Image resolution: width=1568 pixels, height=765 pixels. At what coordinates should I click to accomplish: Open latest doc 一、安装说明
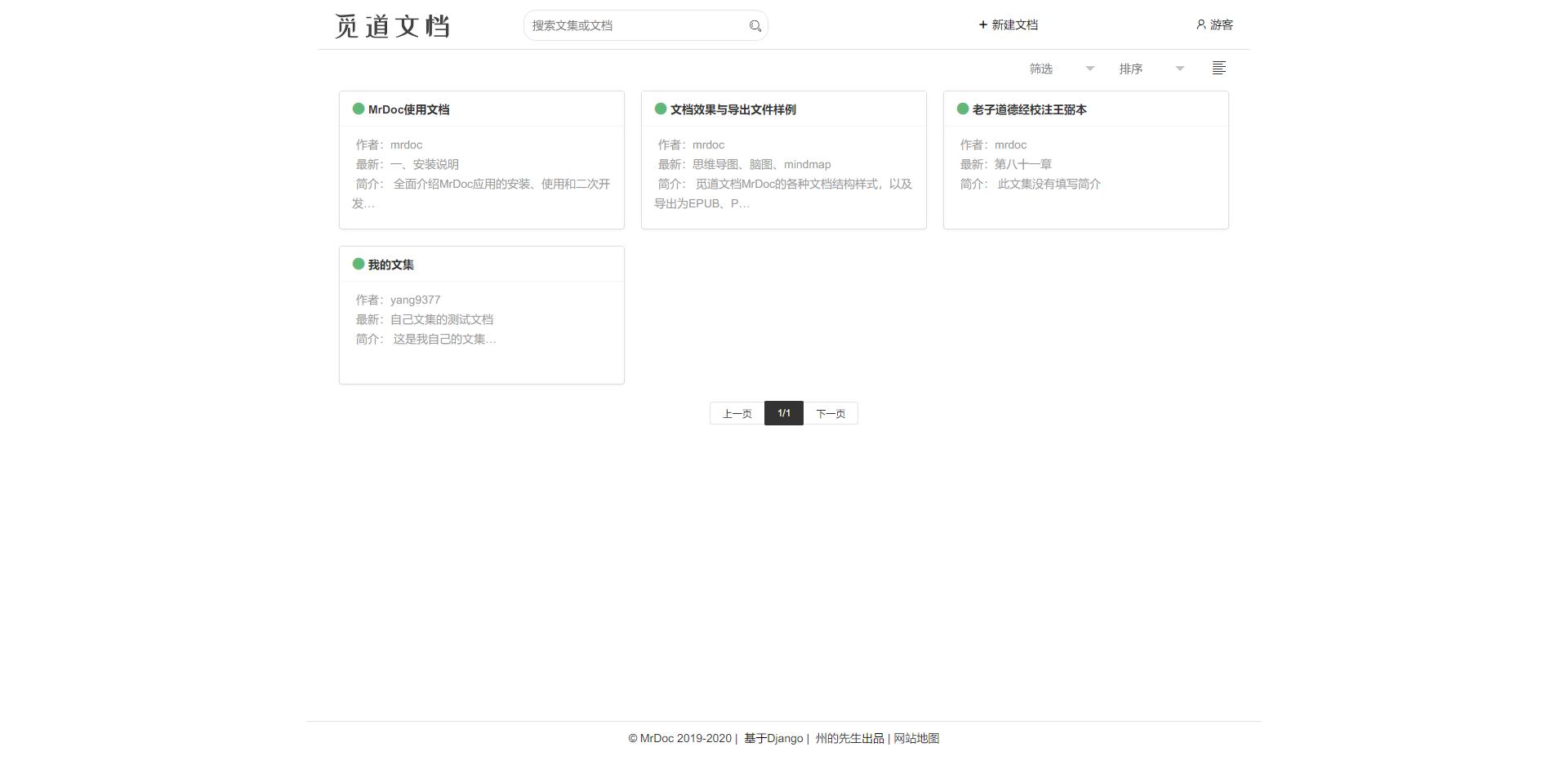pos(425,164)
